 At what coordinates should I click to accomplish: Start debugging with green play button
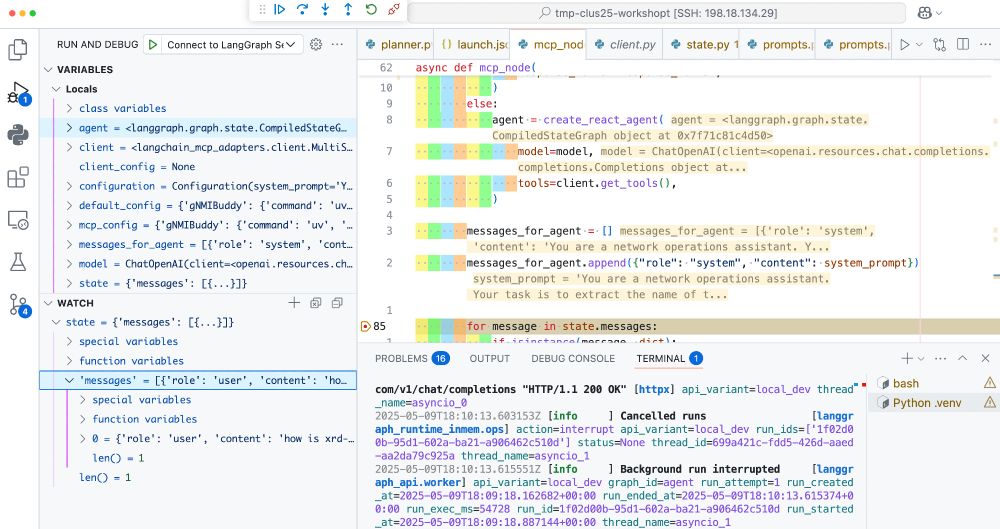click(152, 44)
